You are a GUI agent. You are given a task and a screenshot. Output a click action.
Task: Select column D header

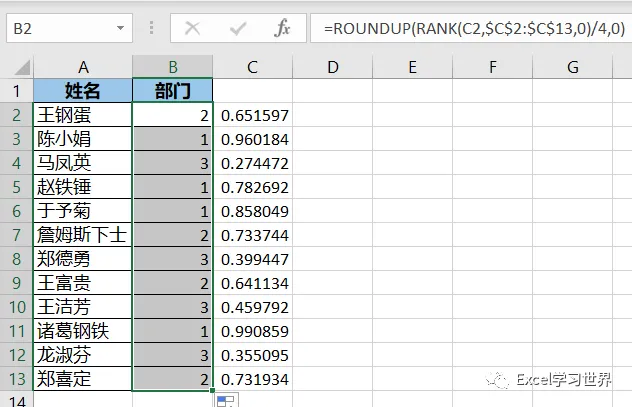point(333,67)
